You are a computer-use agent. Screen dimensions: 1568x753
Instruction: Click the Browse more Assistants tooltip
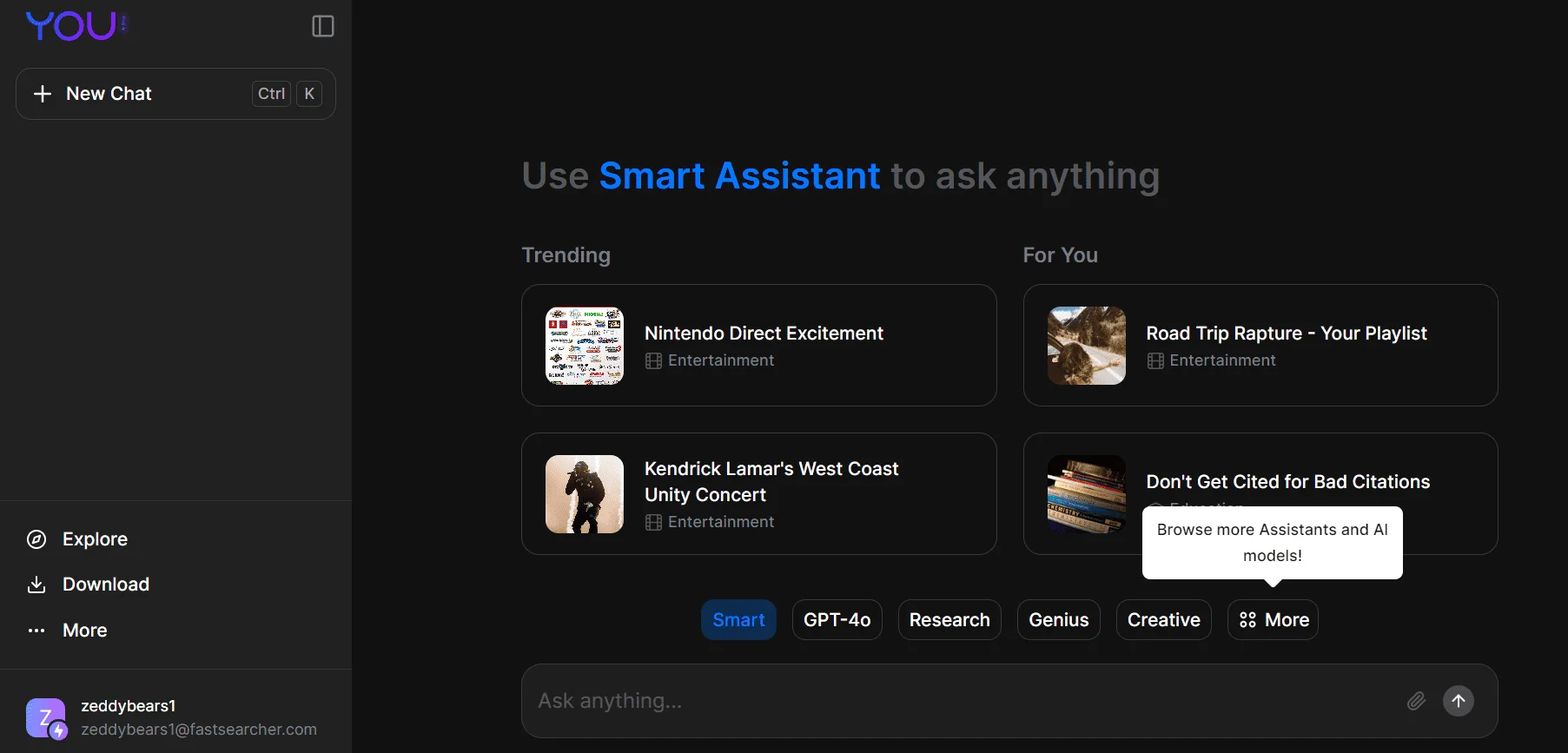pos(1273,543)
